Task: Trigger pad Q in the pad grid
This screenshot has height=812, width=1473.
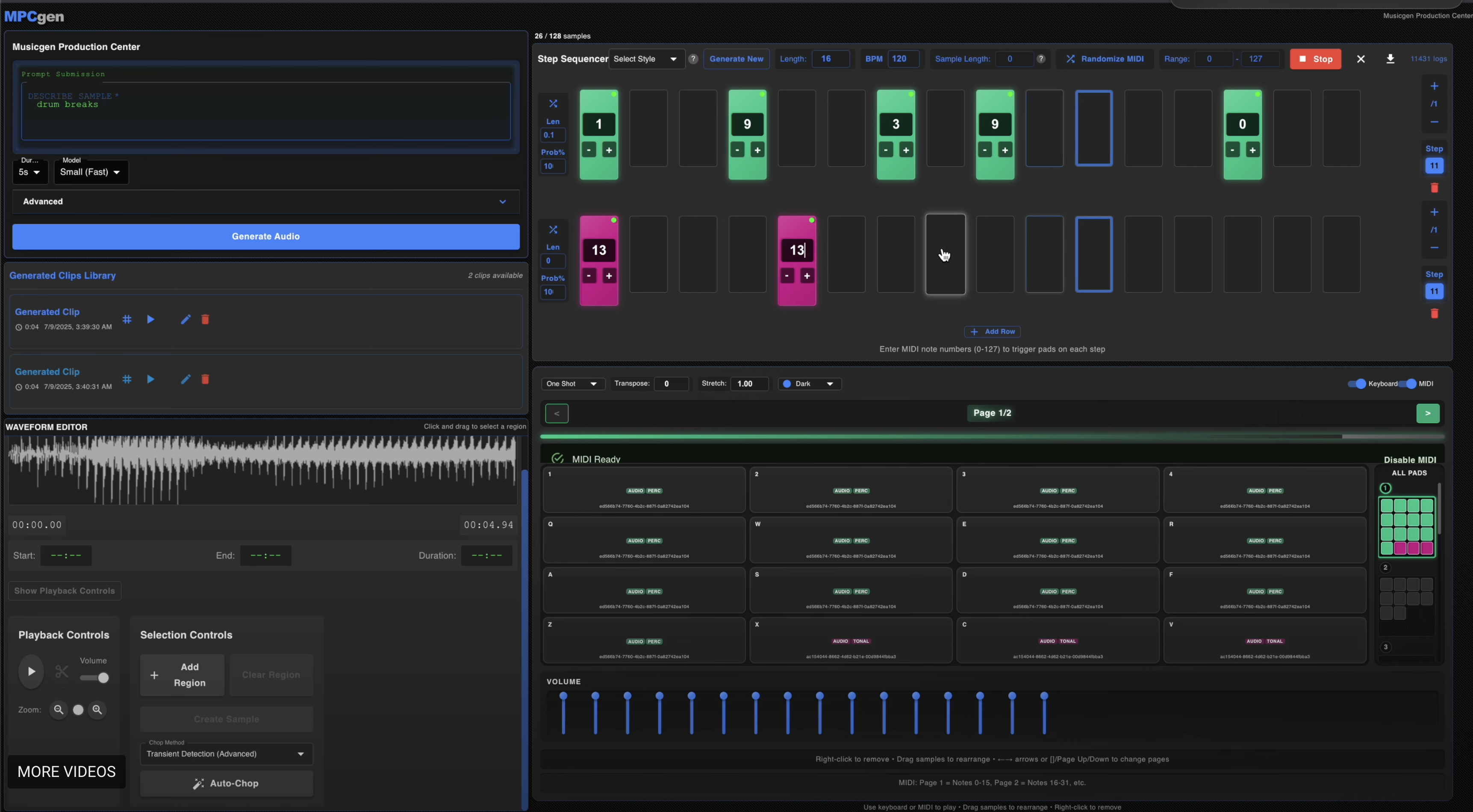Action: point(644,540)
